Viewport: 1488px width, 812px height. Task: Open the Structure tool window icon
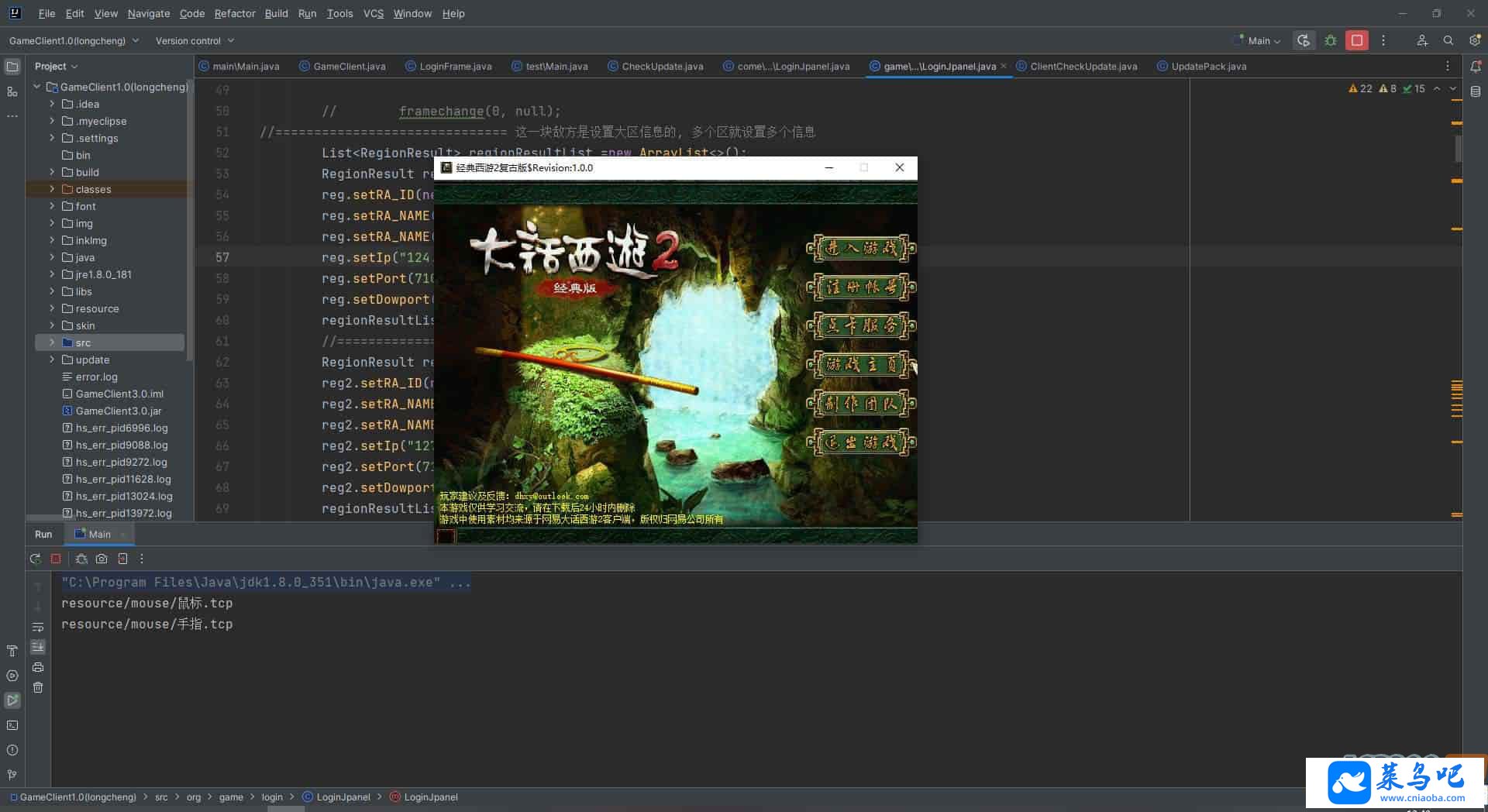coord(12,91)
